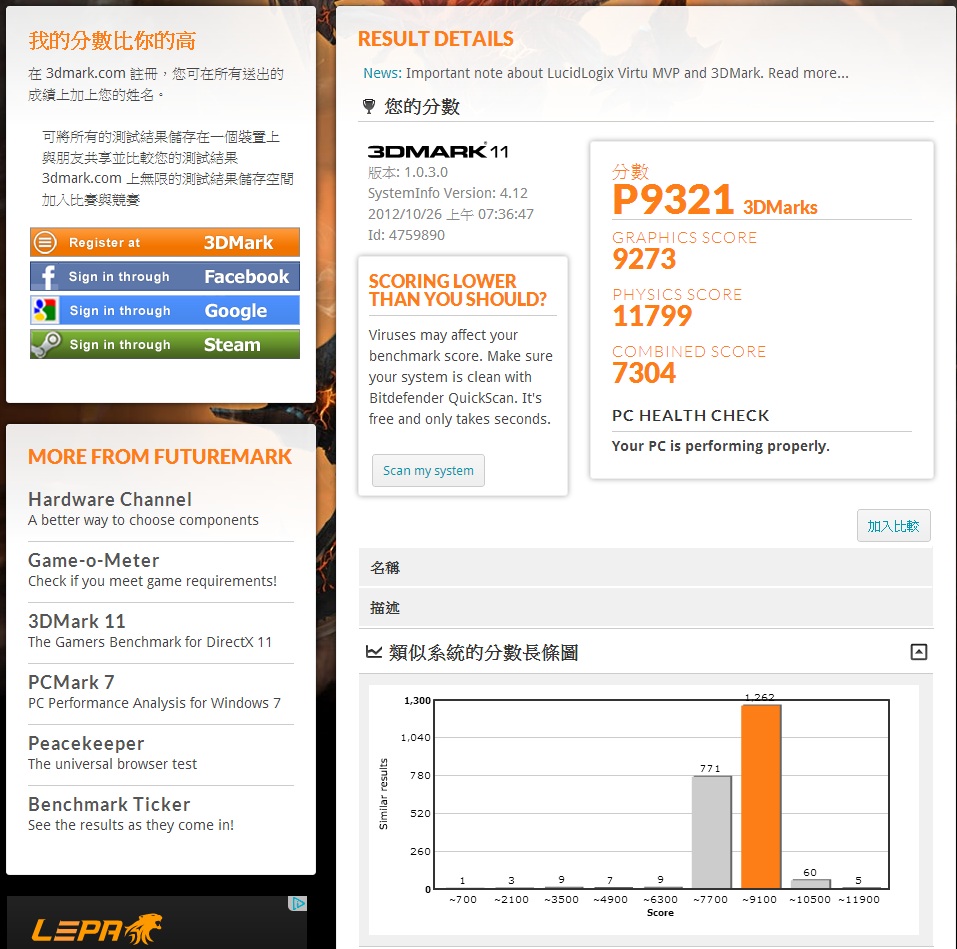
Task: Click the Facebook logo icon
Action: pos(46,276)
